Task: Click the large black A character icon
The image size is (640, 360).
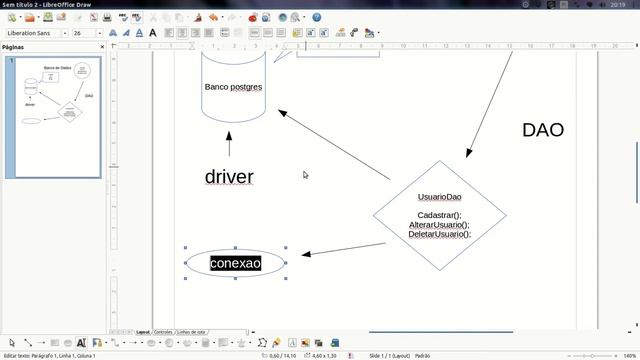Action: [x=153, y=33]
